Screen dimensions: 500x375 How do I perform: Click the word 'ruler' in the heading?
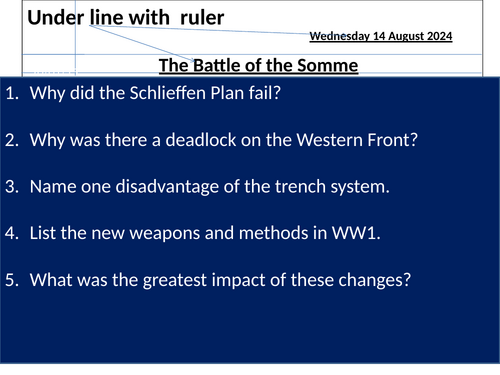tap(202, 18)
